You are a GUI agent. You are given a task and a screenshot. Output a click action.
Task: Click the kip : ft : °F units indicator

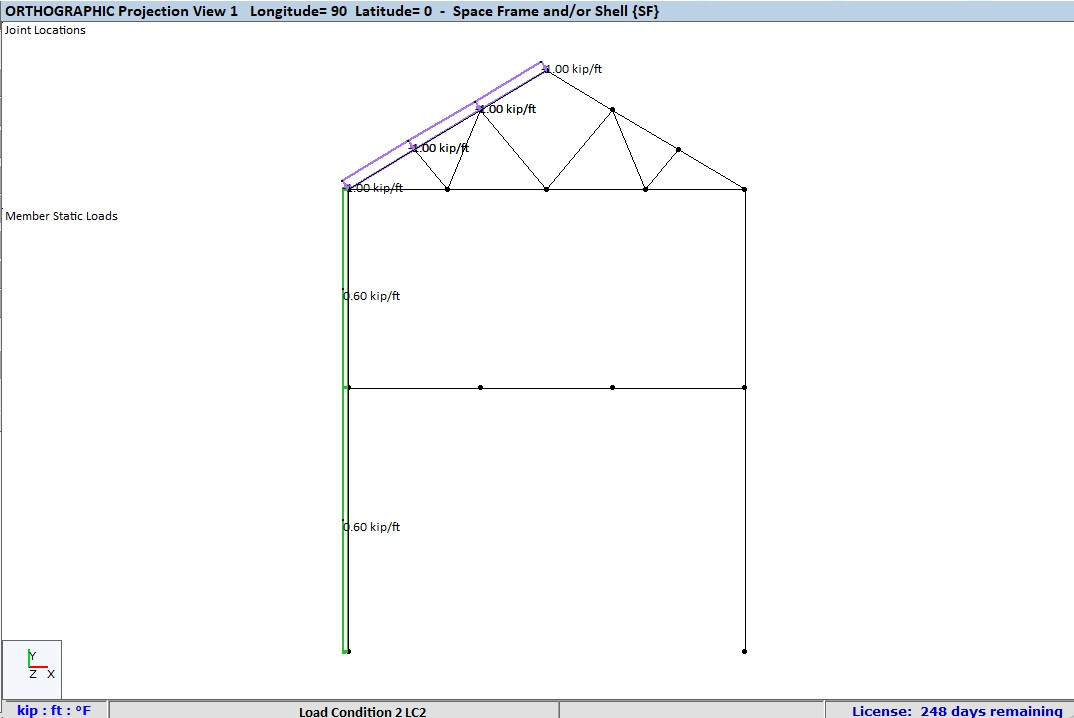pos(54,710)
